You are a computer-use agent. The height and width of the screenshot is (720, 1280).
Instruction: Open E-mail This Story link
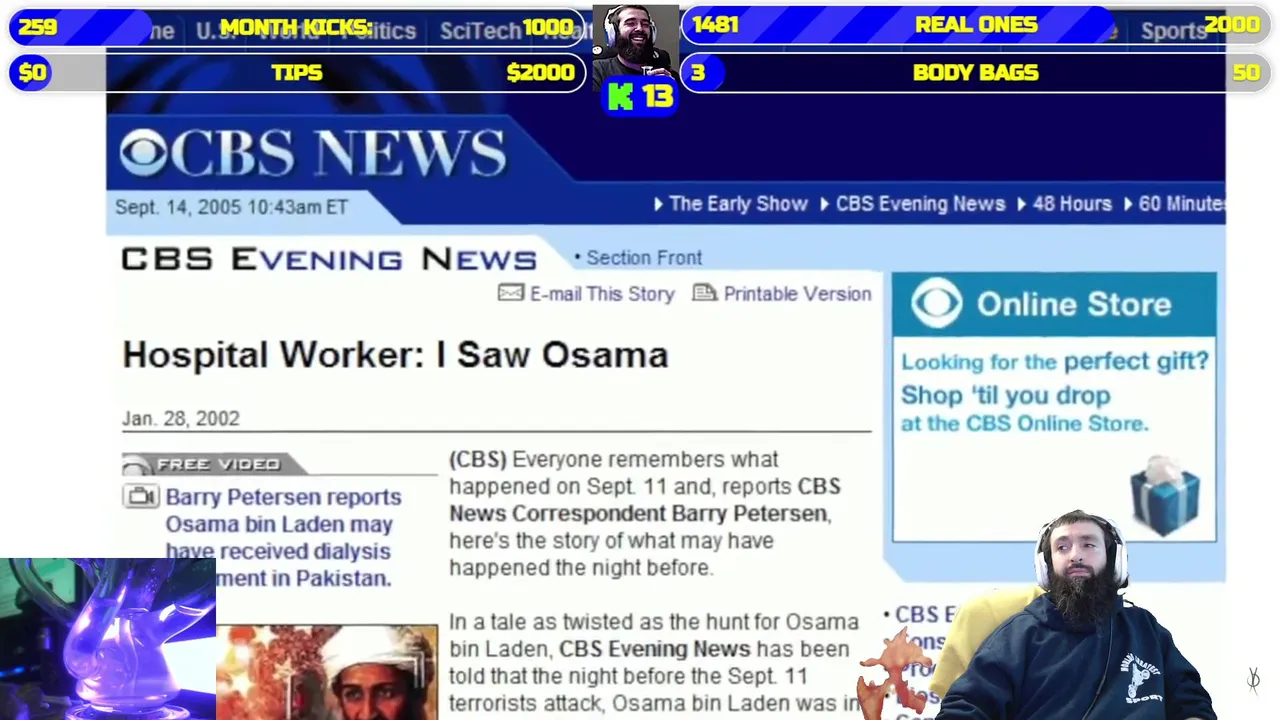tap(602, 294)
